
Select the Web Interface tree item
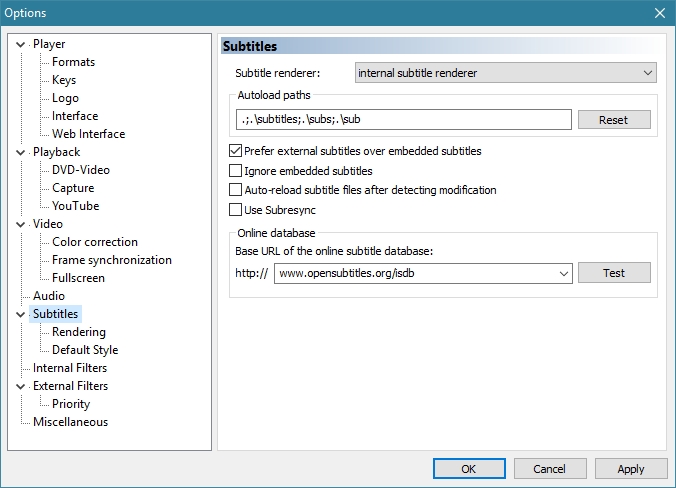tap(88, 134)
